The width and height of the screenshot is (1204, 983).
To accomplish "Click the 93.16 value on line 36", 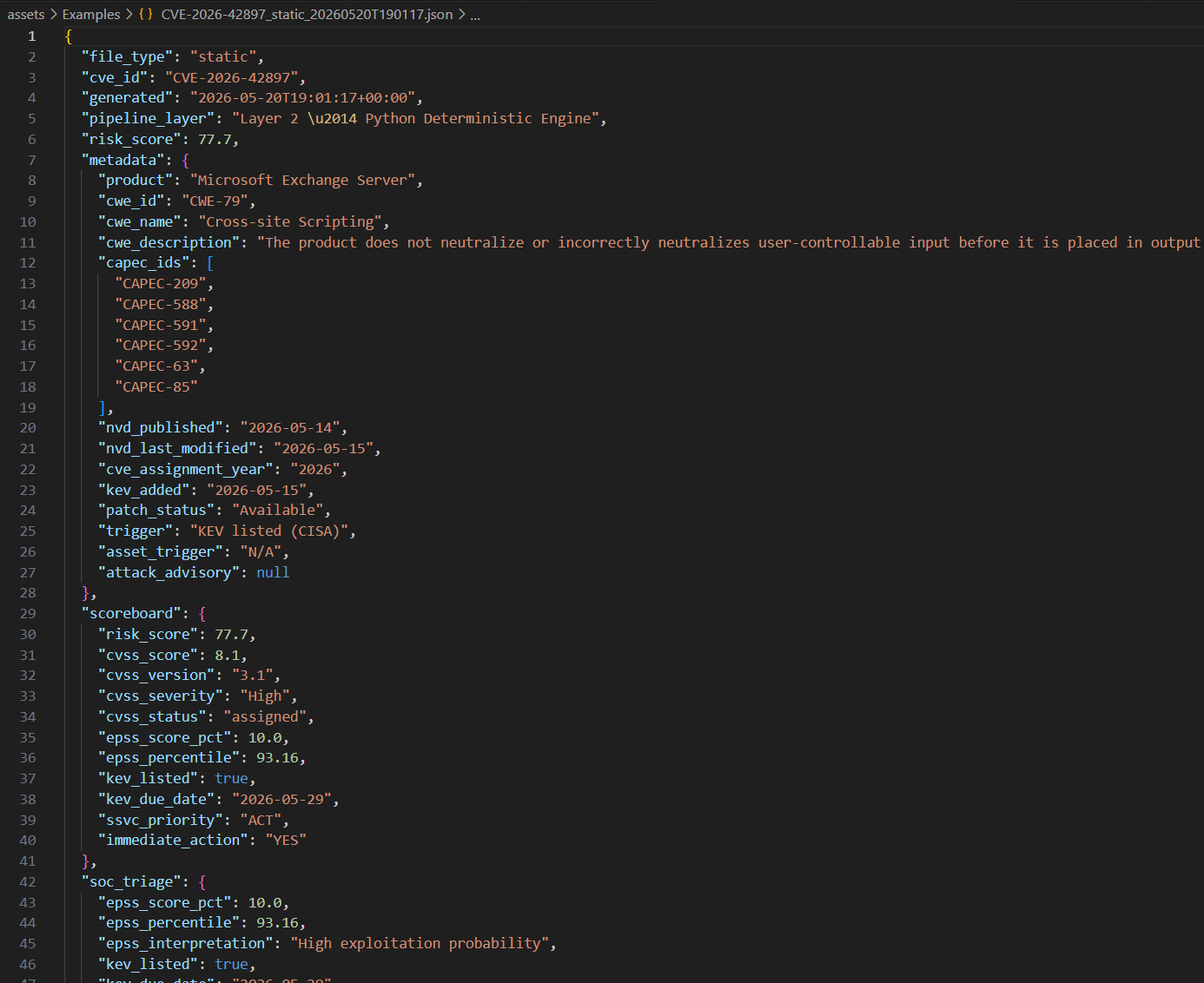I will (278, 757).
